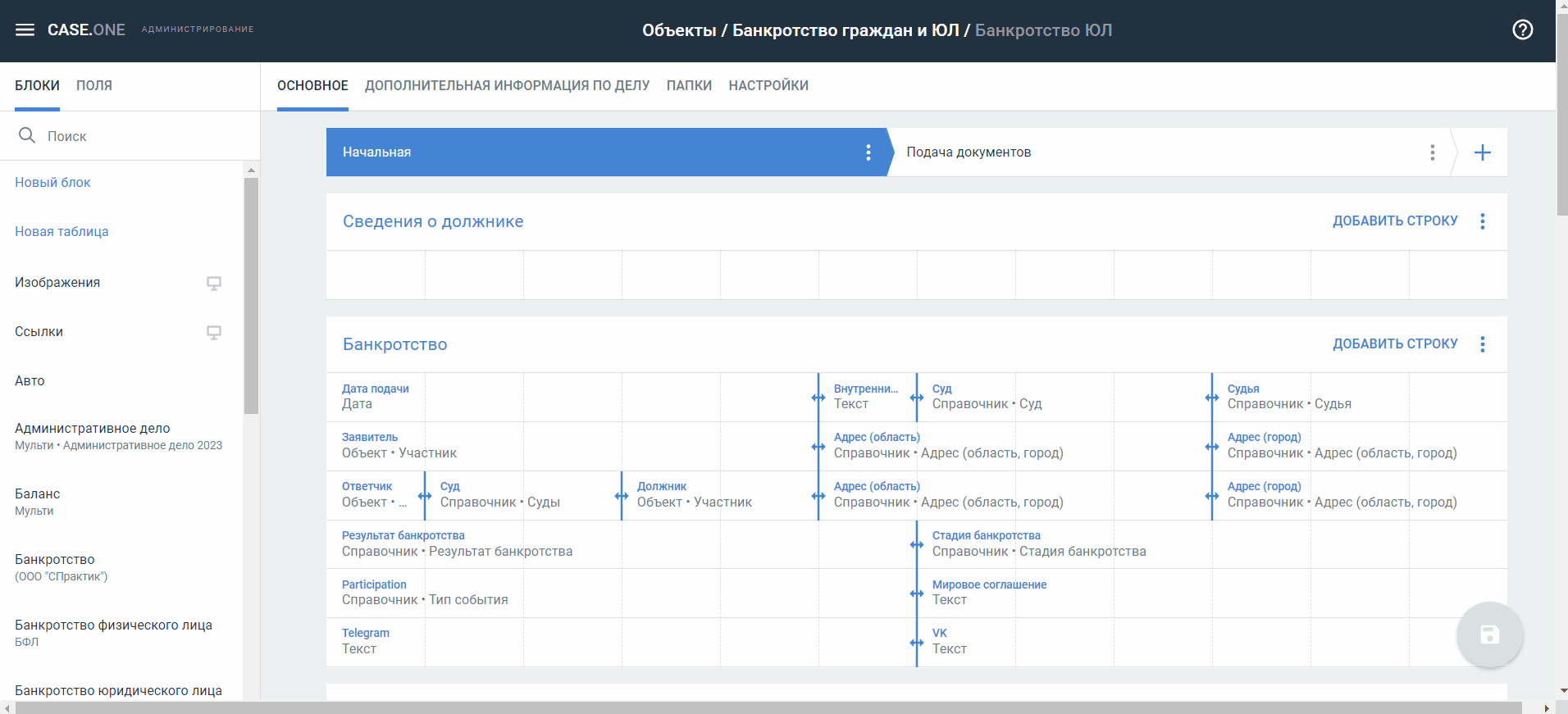The height and width of the screenshot is (714, 1568).
Task: Select the Telegram field
Action: click(621, 641)
